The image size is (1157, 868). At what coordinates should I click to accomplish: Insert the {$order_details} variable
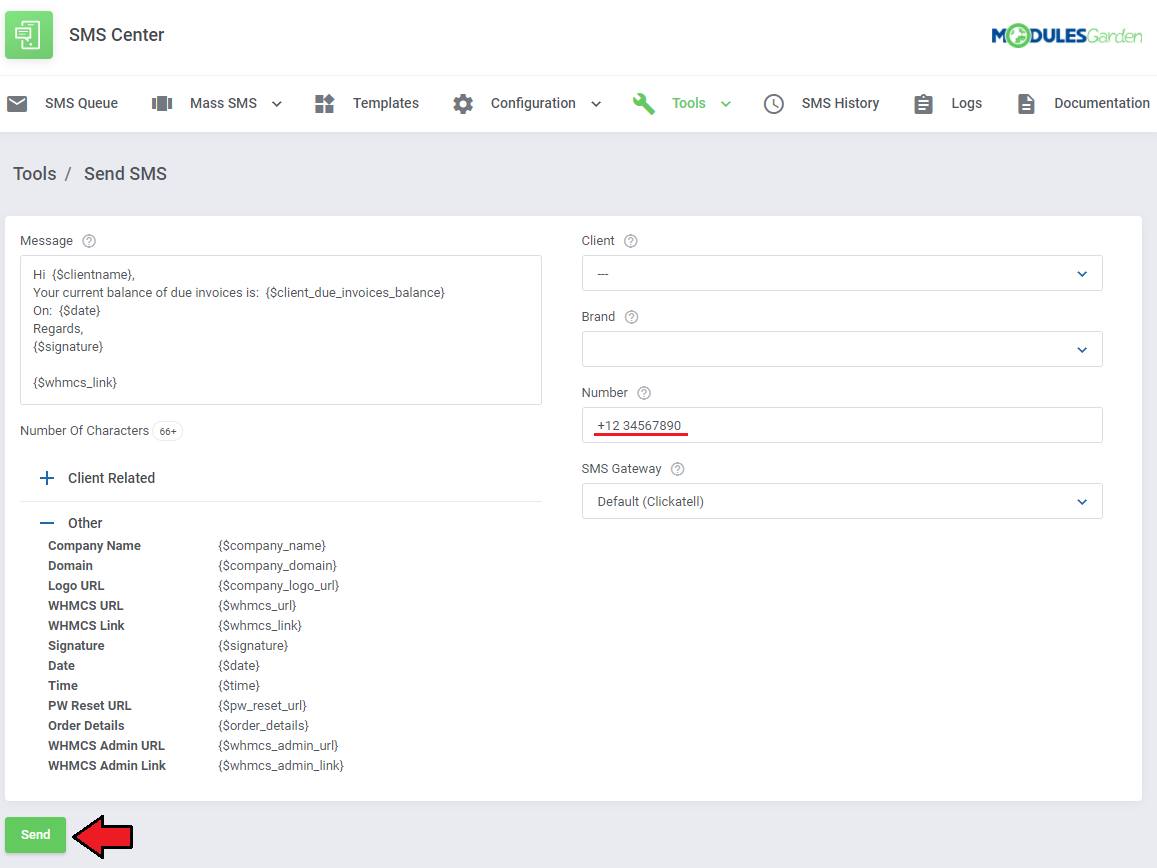(x=263, y=726)
